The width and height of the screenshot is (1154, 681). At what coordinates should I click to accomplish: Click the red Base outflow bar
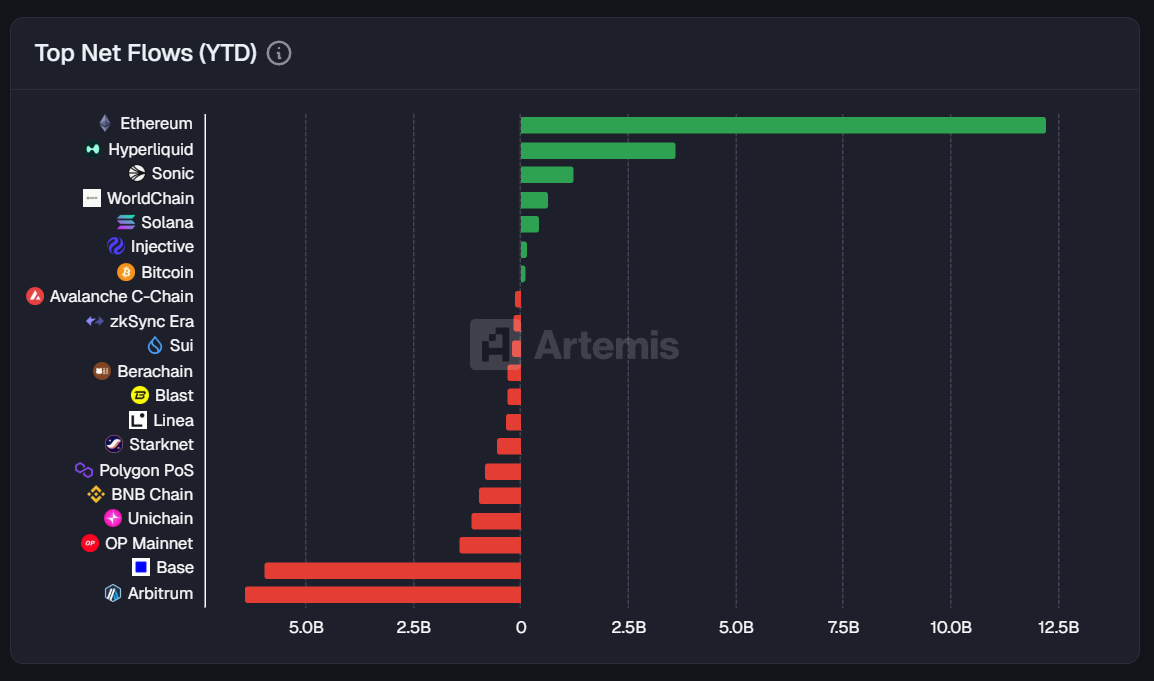pyautogui.click(x=392, y=570)
